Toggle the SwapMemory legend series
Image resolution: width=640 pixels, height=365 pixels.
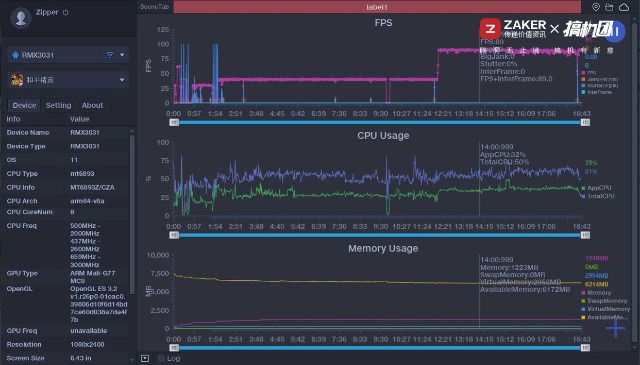coord(604,301)
